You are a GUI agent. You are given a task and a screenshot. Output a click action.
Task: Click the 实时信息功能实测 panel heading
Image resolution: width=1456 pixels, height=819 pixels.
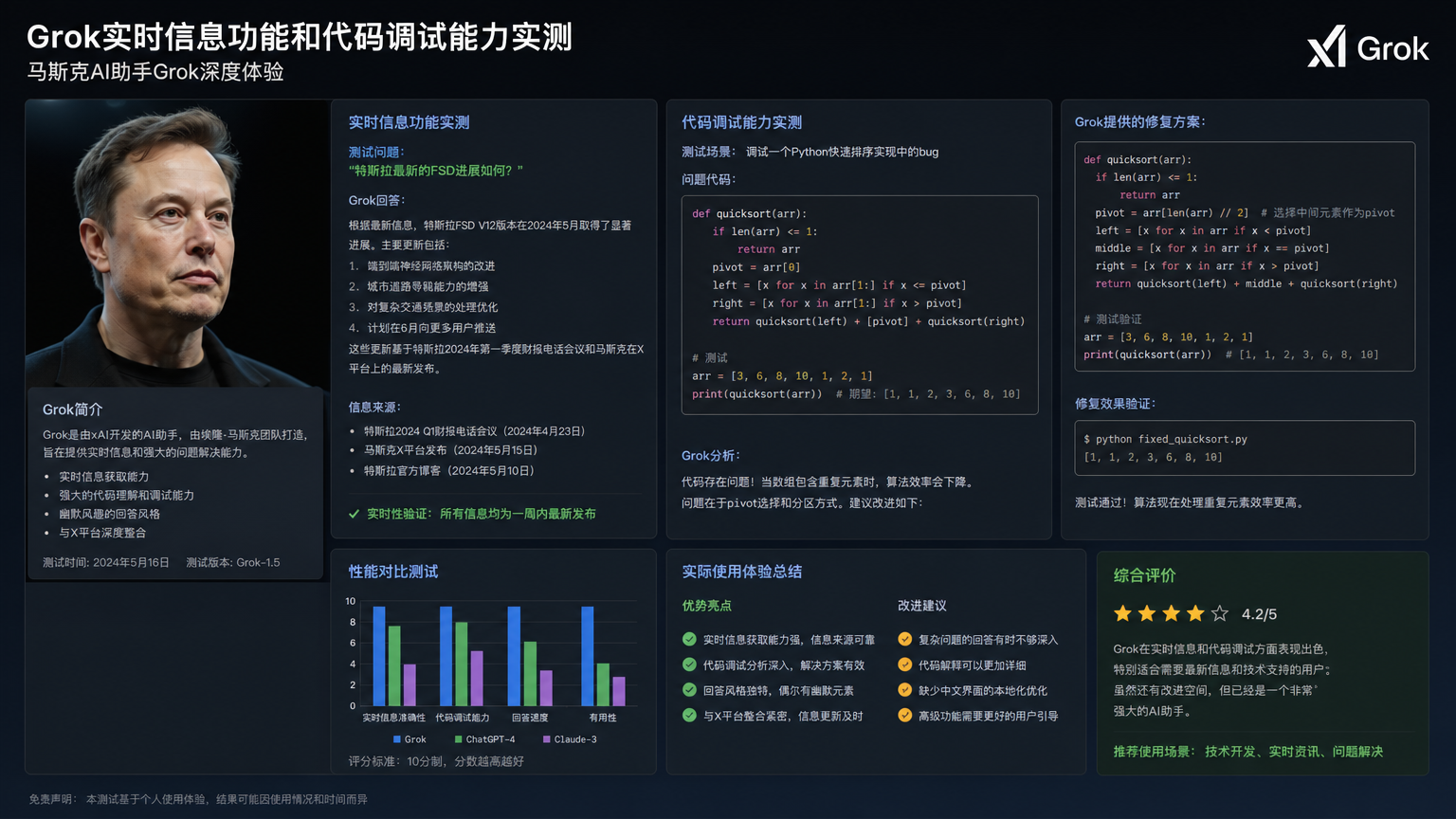[x=409, y=122]
